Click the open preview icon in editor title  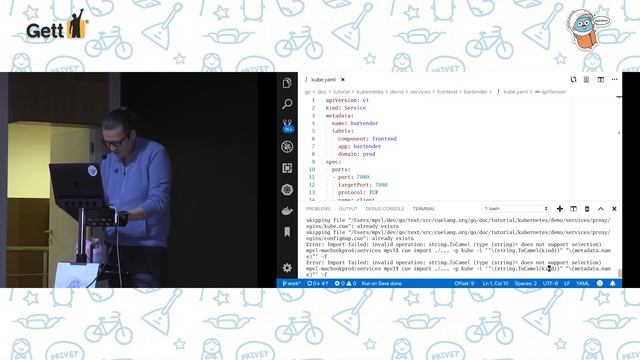click(587, 80)
